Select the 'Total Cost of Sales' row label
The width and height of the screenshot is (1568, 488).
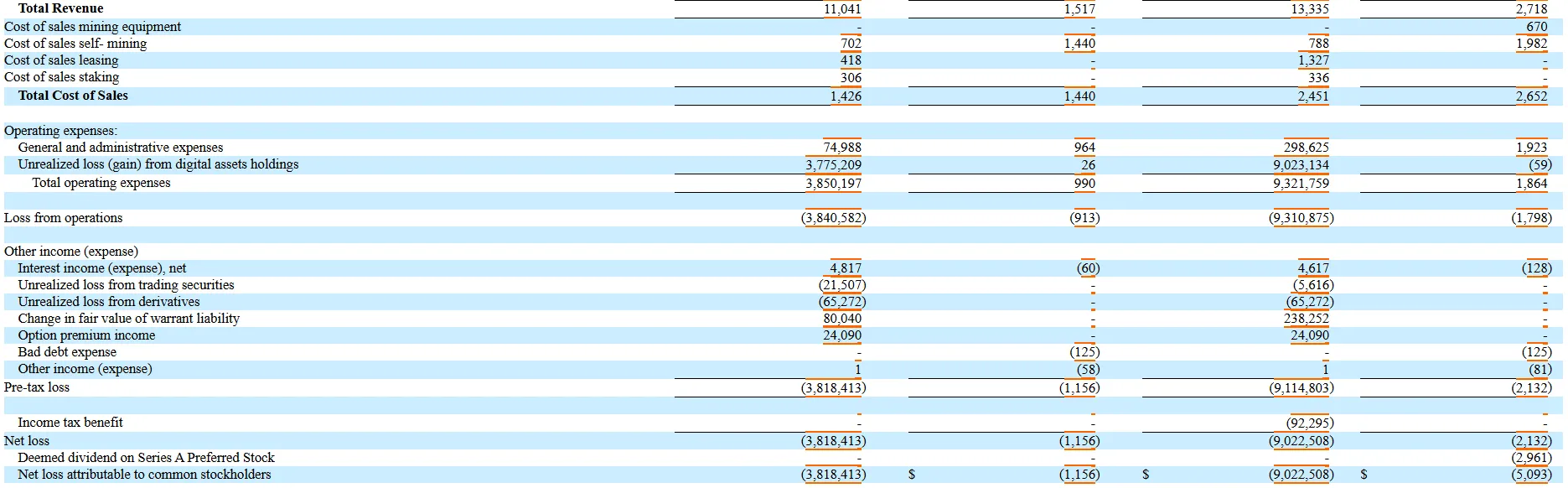click(73, 96)
